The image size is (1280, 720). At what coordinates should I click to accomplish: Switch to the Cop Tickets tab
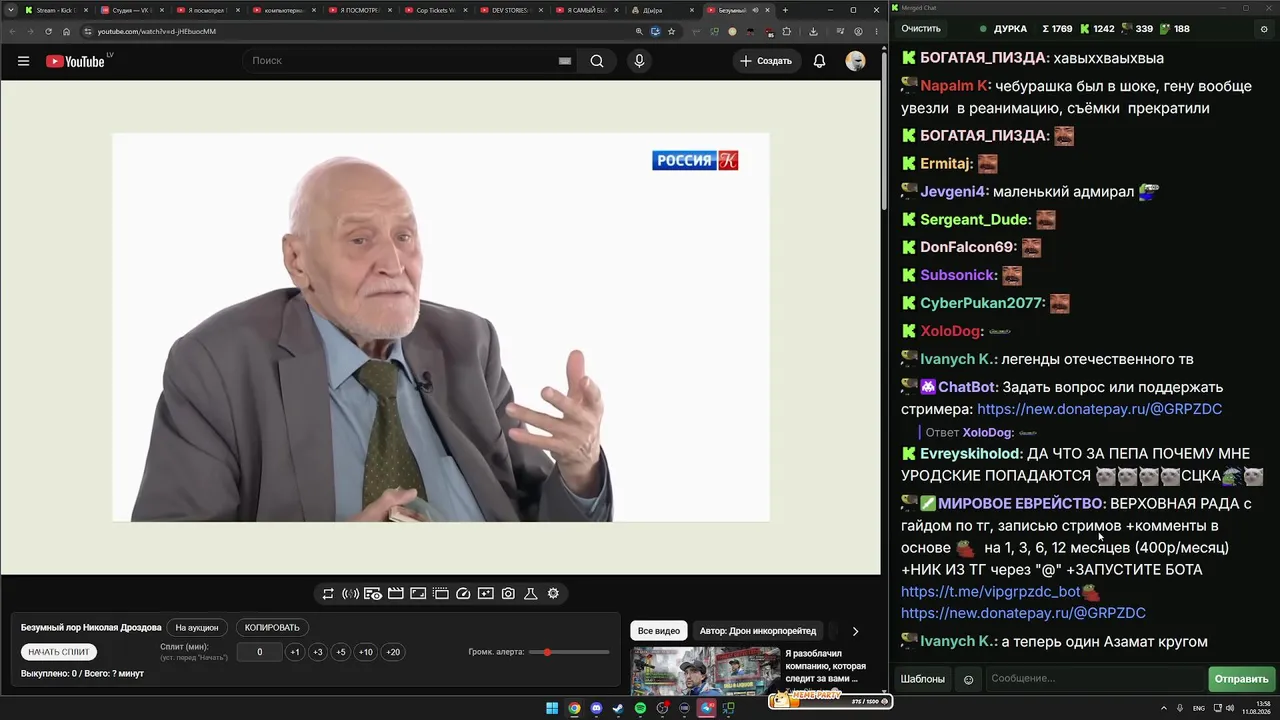pyautogui.click(x=434, y=10)
